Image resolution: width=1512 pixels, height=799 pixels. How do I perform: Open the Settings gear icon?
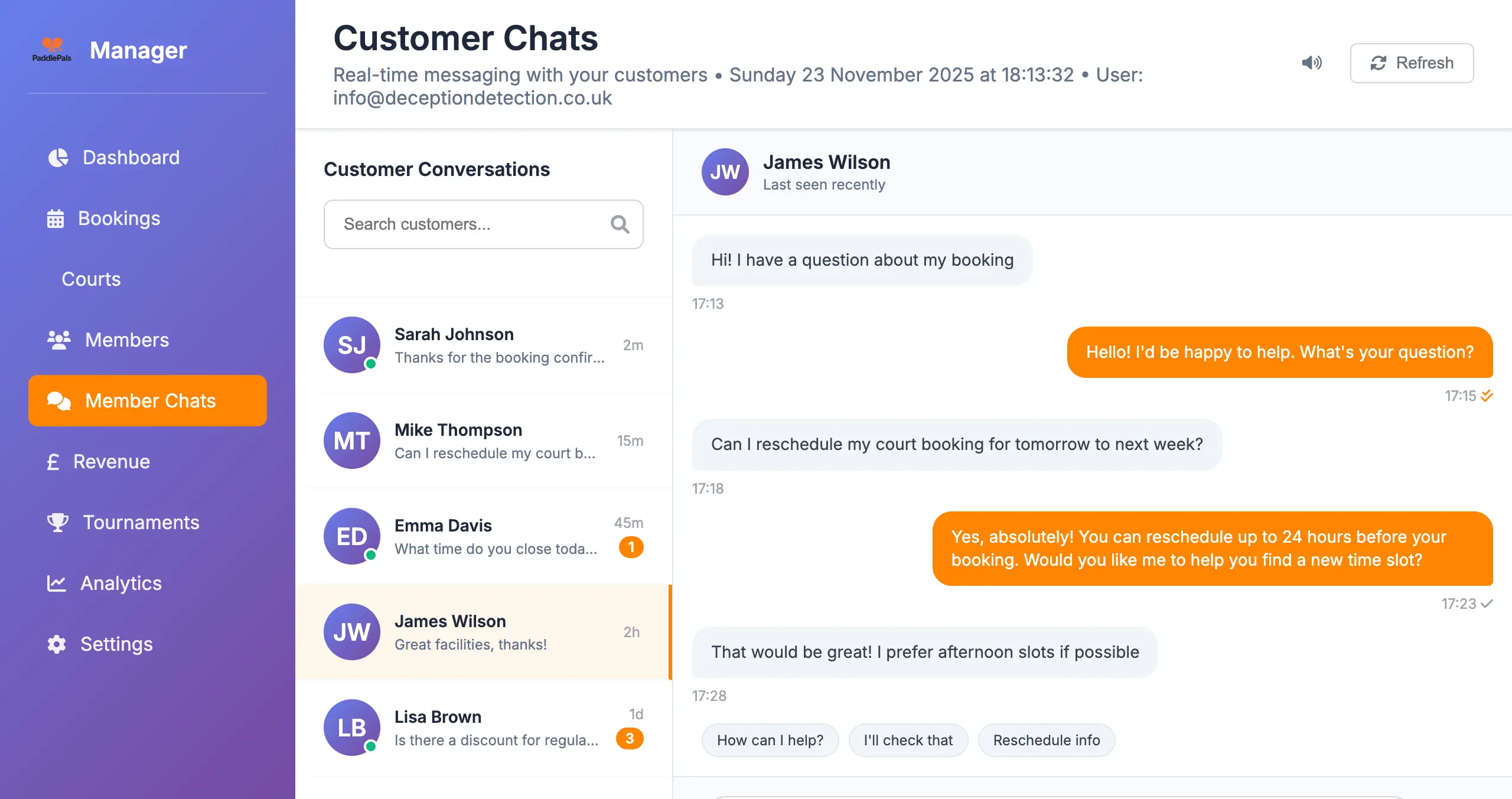coord(56,644)
